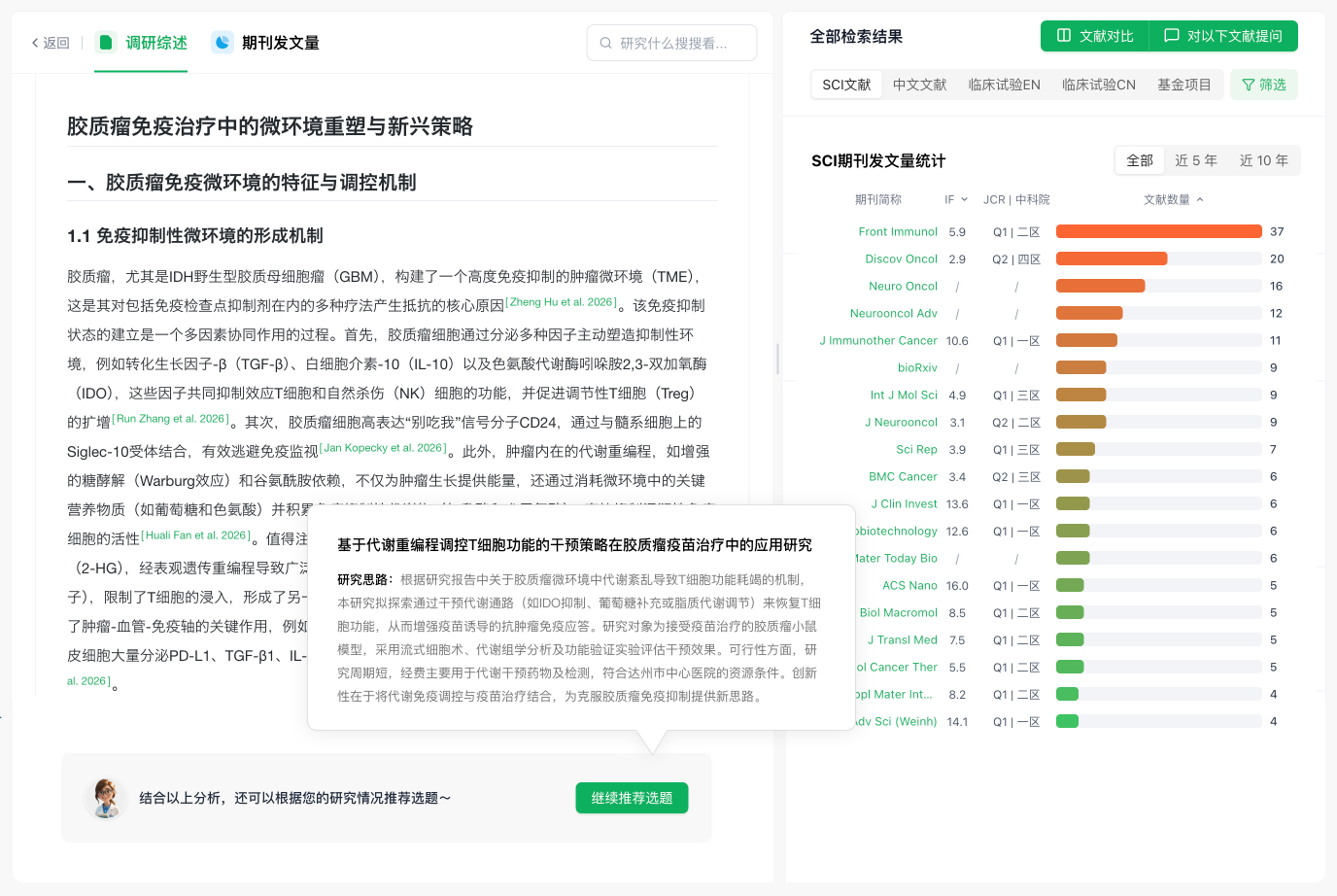
Task: Select the 近 10 年 time range option
Action: [x=1263, y=160]
